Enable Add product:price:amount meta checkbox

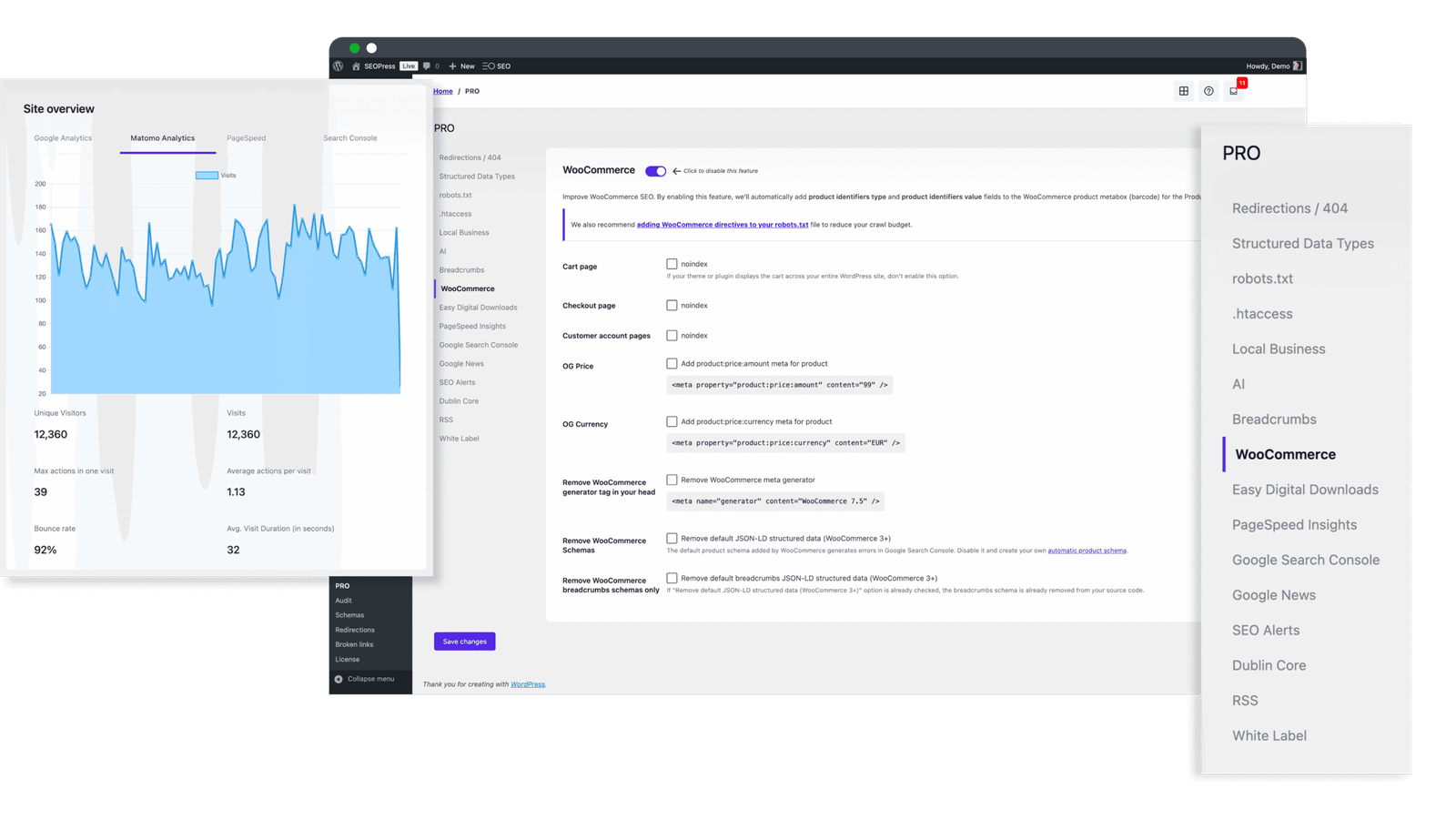(672, 364)
